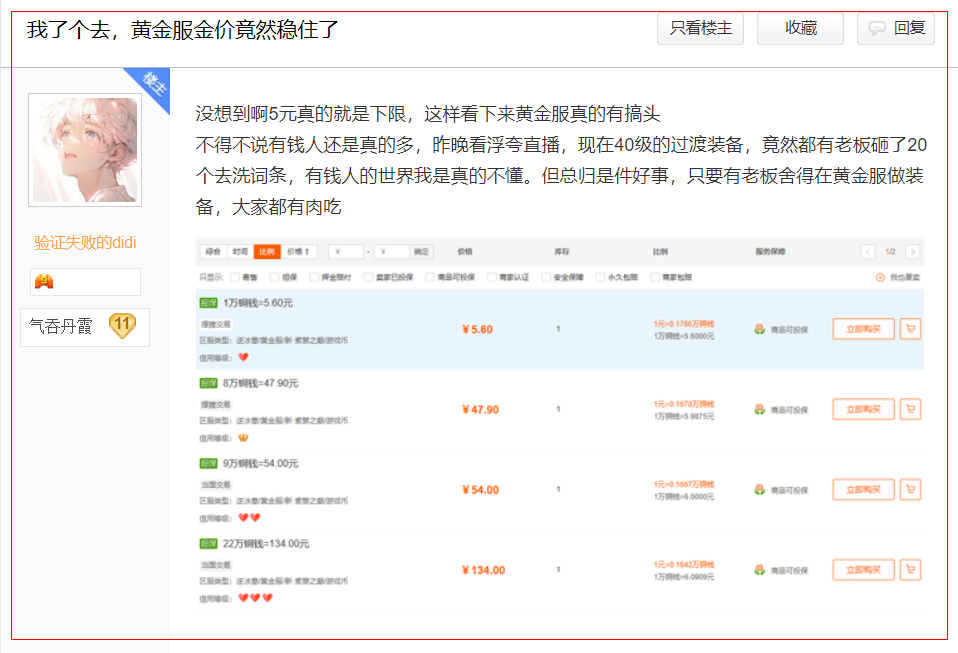
Task: Open listing title 22万铜钱=134.00元
Action: click(x=266, y=544)
